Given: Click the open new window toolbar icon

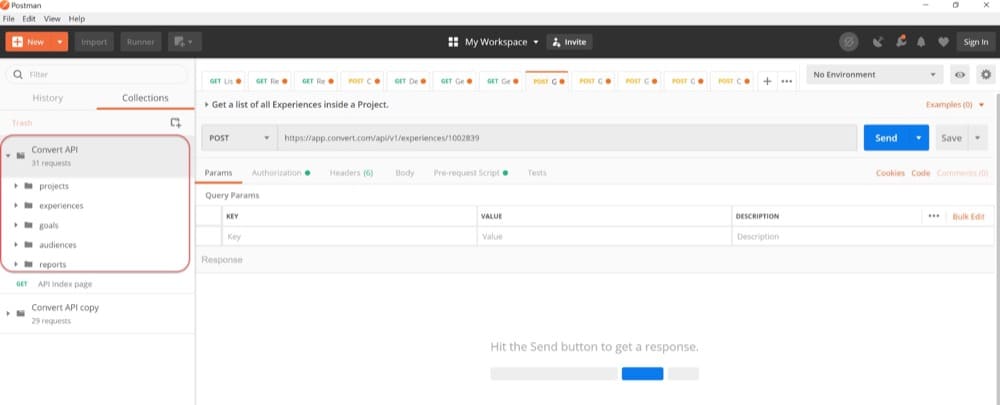Looking at the screenshot, I should tap(184, 42).
